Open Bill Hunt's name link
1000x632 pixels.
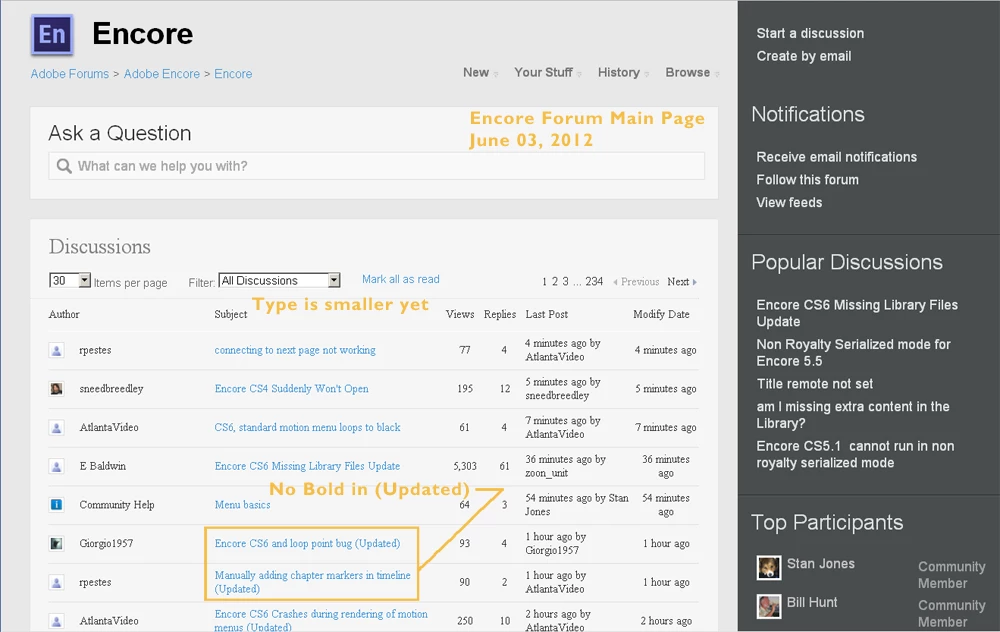click(812, 603)
